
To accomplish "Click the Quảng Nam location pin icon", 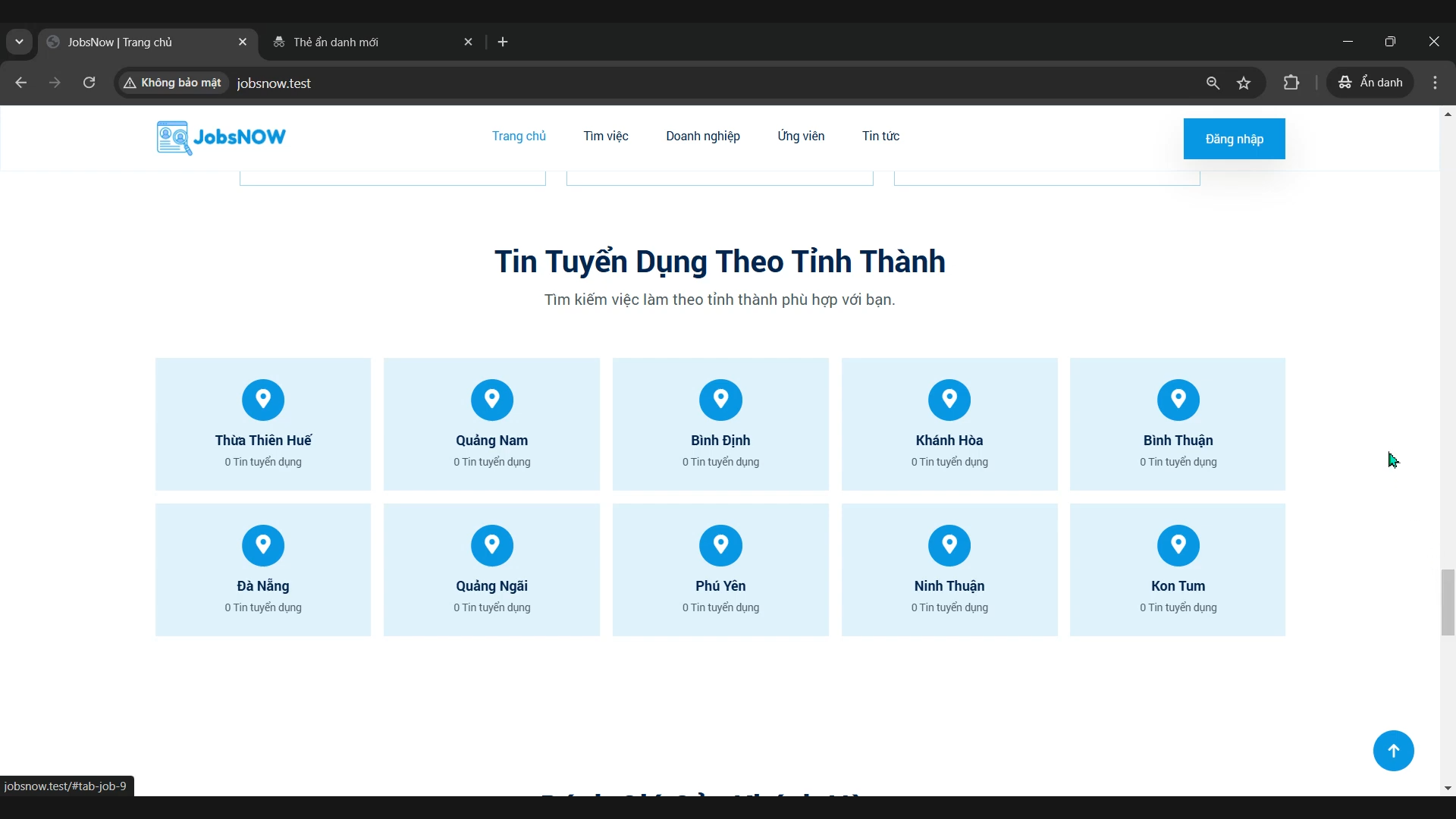I will click(492, 400).
